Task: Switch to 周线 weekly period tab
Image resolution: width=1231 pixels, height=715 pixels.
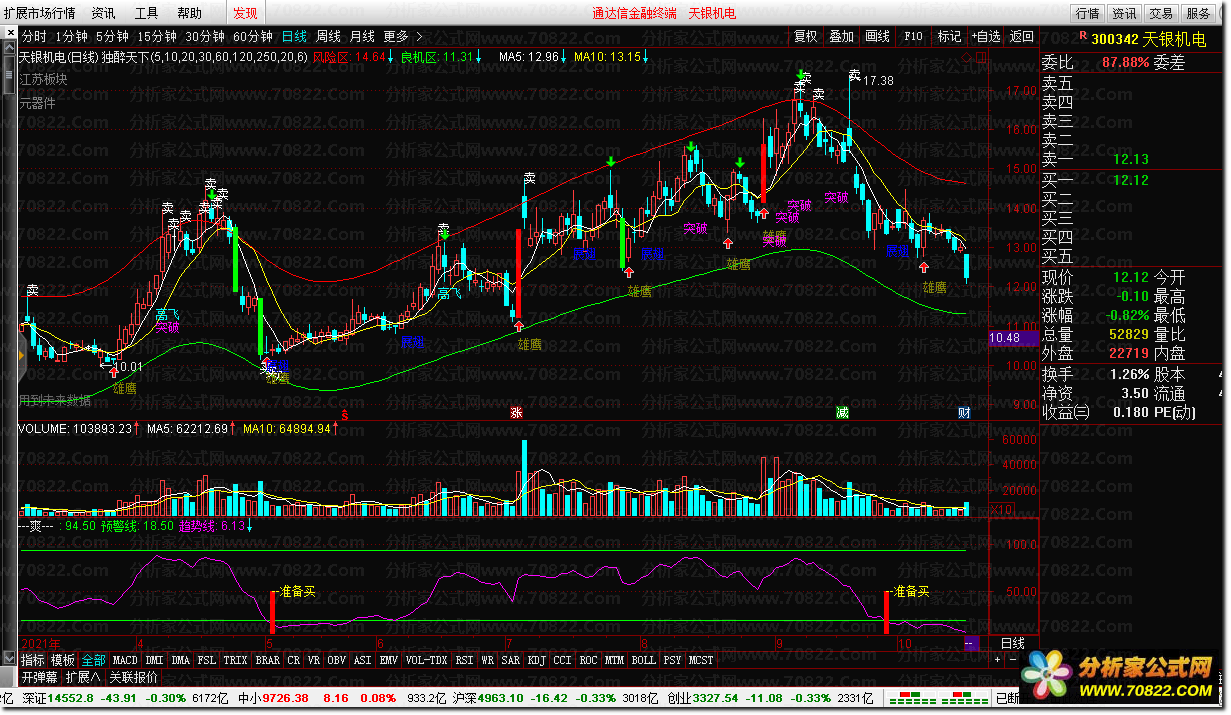Action: pos(328,37)
